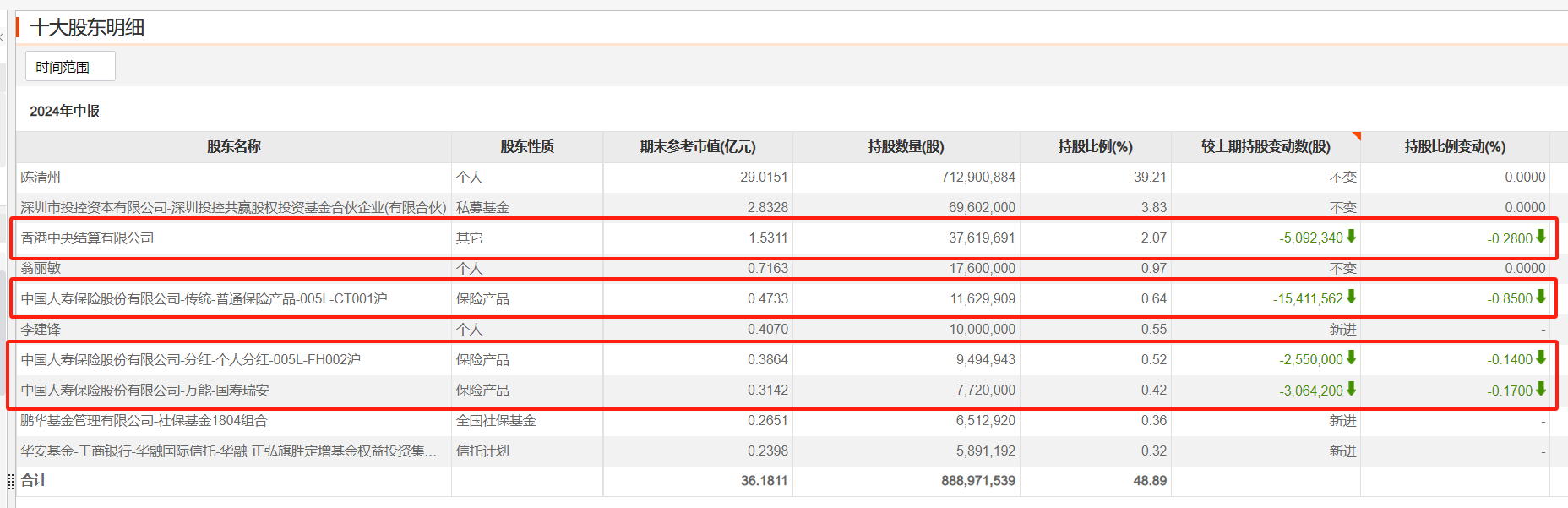Click green down arrow next to -0.1700
This screenshot has width=1568, height=508.
click(x=1541, y=389)
